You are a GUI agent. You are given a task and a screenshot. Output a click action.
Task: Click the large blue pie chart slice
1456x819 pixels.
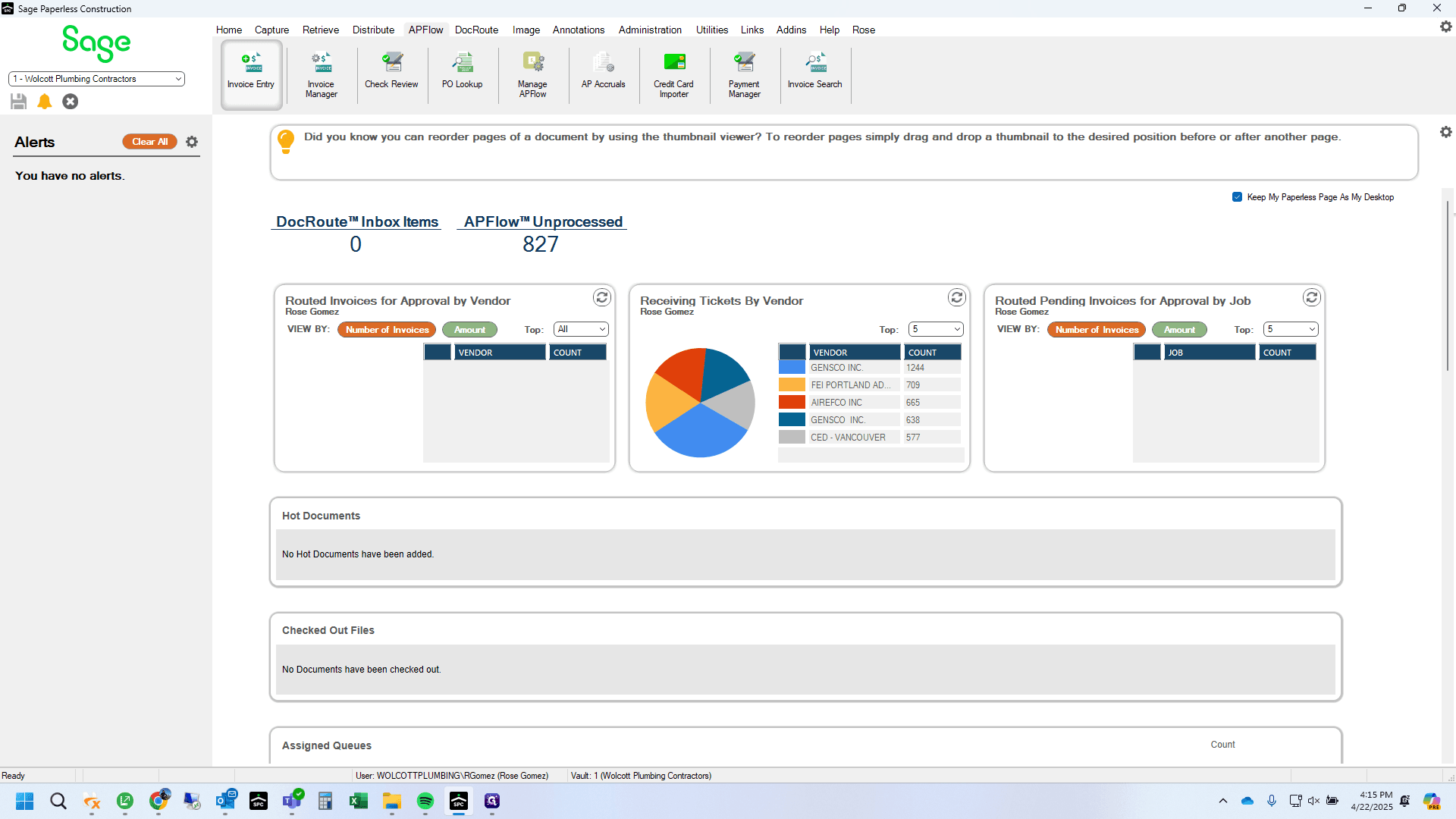tap(700, 432)
